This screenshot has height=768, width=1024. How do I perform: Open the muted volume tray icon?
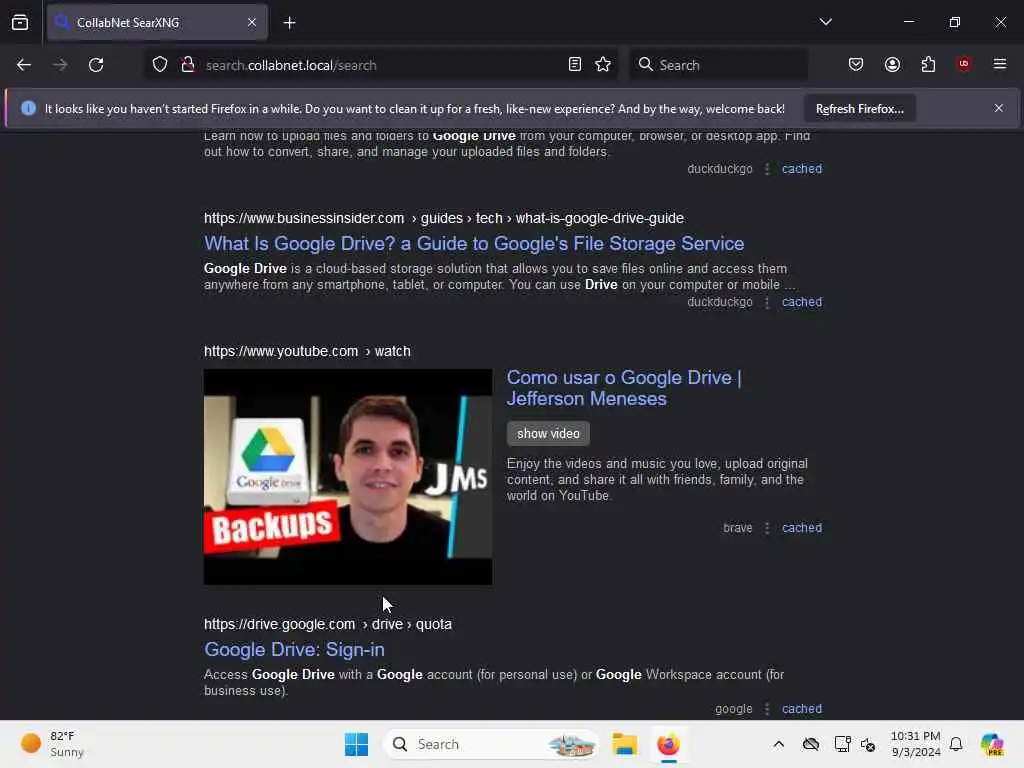pyautogui.click(x=868, y=744)
